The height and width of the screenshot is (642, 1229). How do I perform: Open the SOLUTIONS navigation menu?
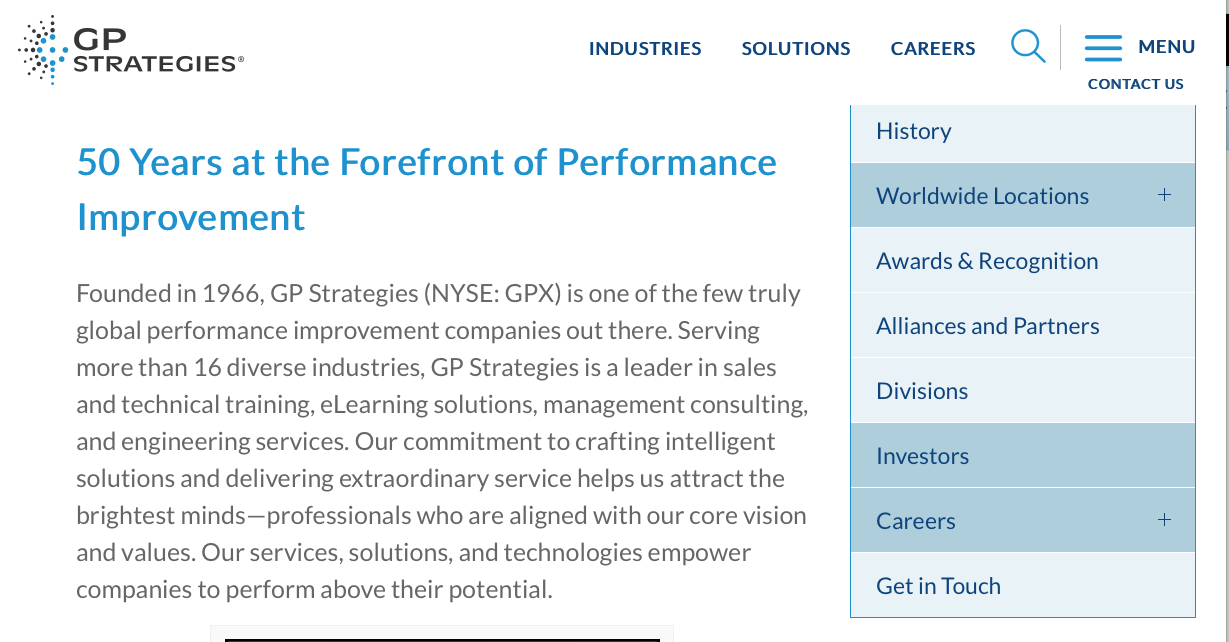click(796, 48)
